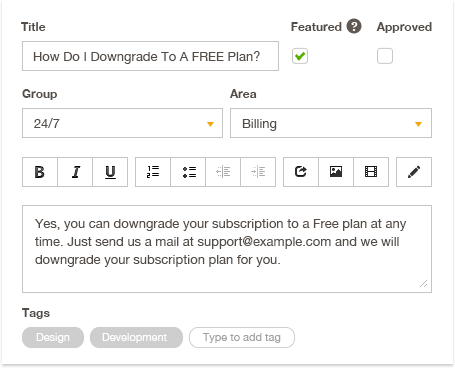Insert a numbered list
The width and height of the screenshot is (455, 368).
(x=153, y=172)
